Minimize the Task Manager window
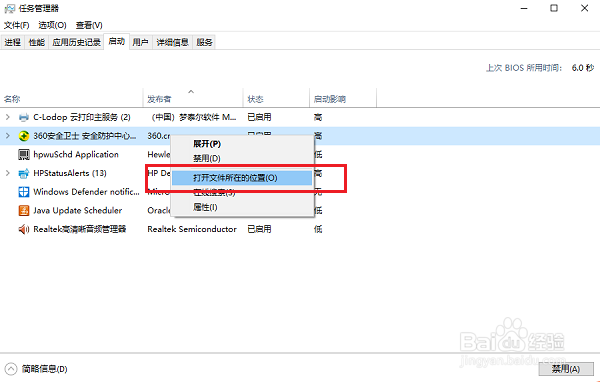Image resolution: width=600 pixels, height=382 pixels. [x=524, y=8]
